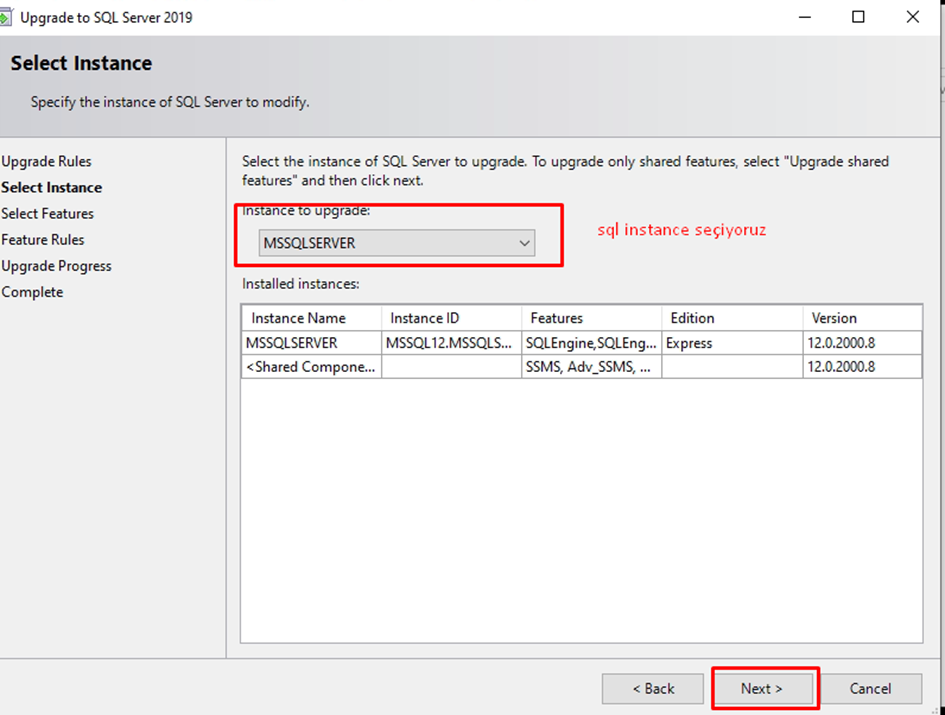
Task: Select the Select Features step
Action: [48, 213]
